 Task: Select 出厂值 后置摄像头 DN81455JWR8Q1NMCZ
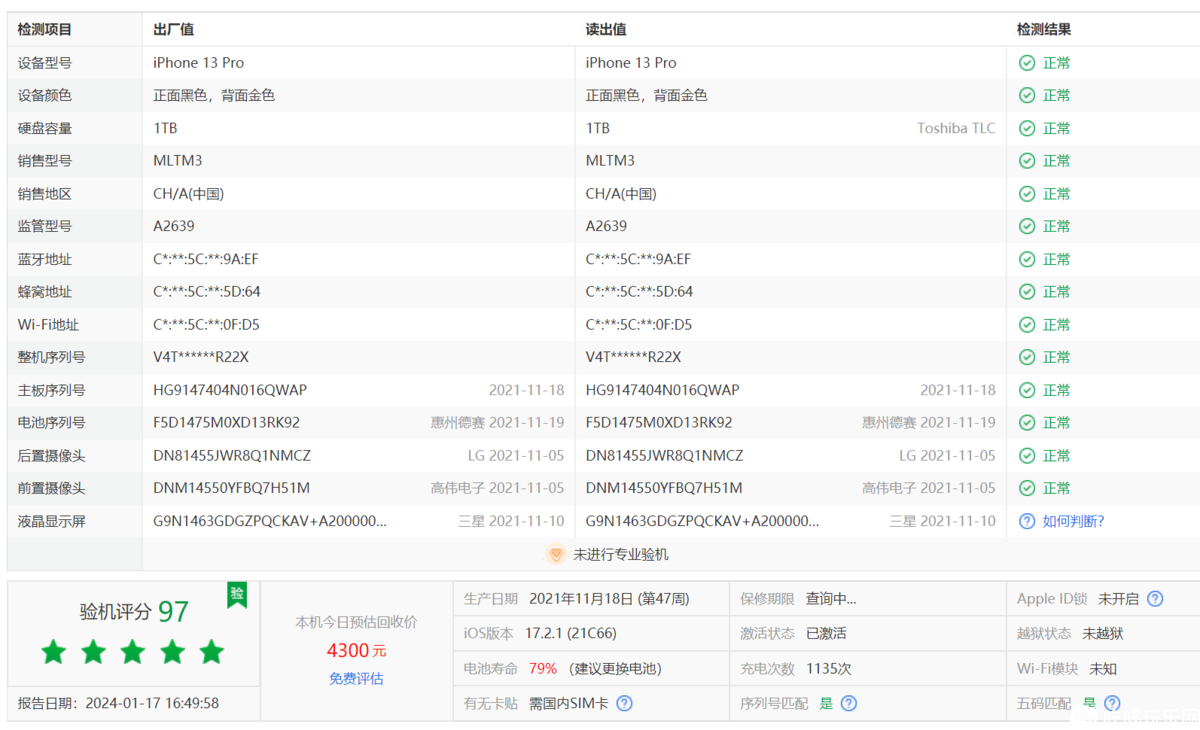point(232,456)
